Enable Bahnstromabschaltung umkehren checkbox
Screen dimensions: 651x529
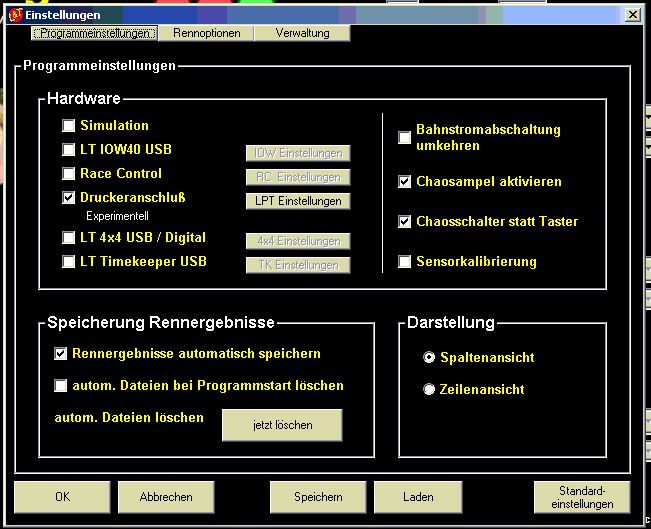click(405, 138)
